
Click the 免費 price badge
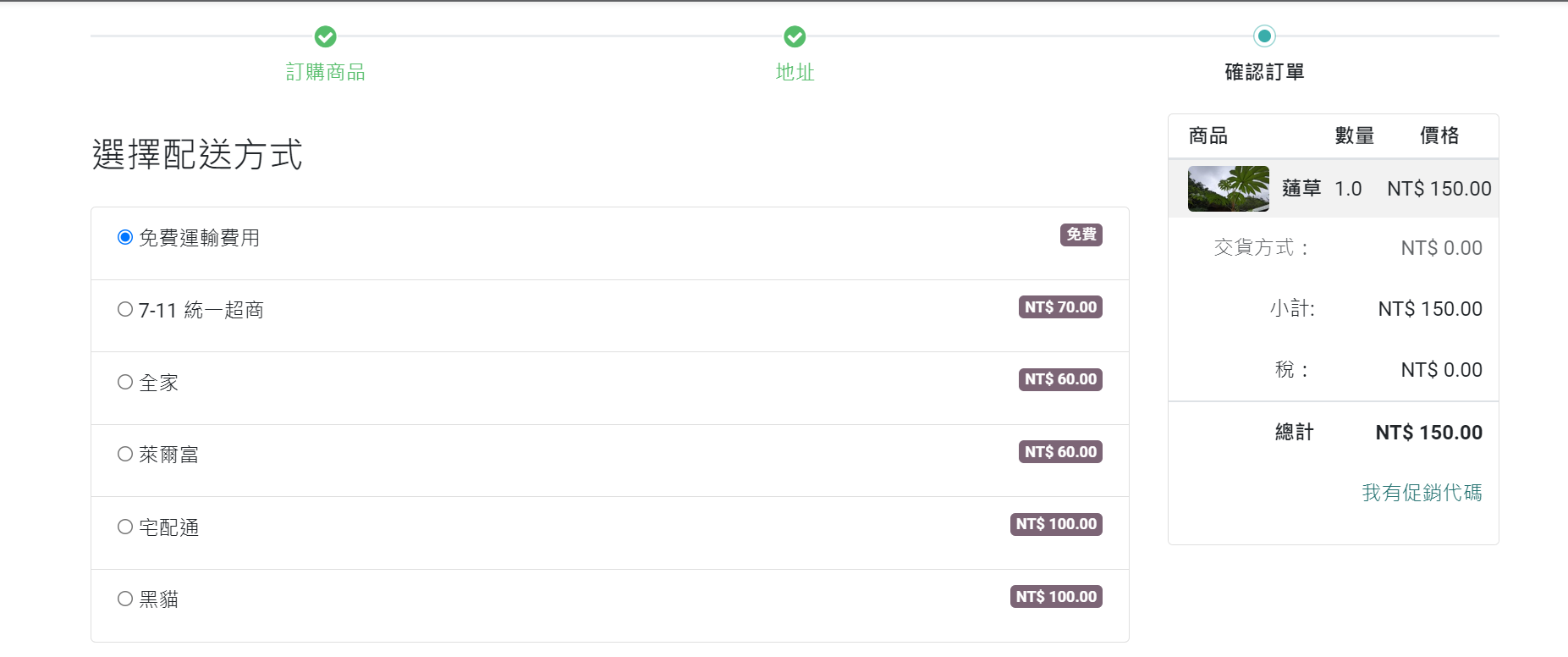point(1081,235)
